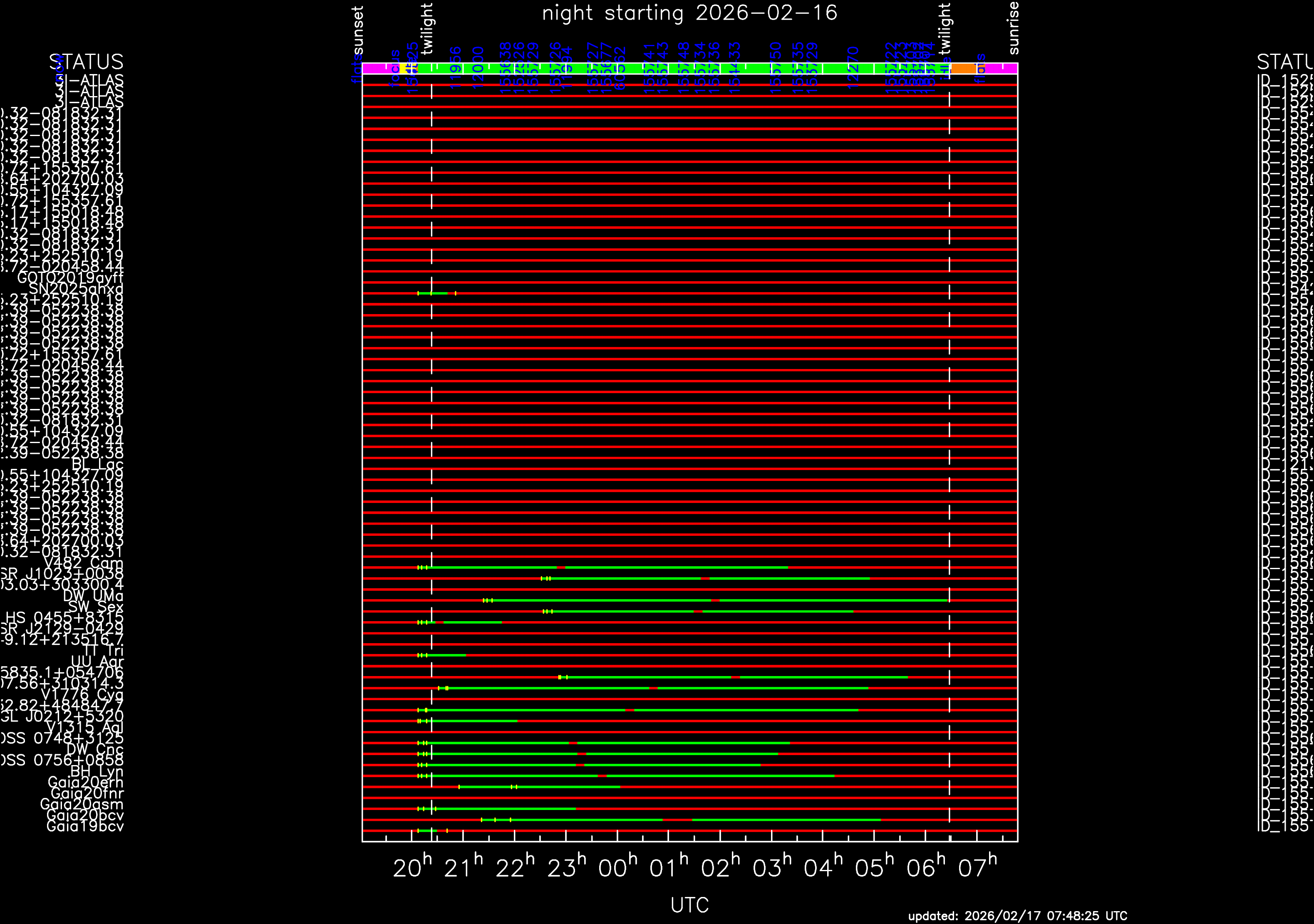Click the 00h tick label on the UTC axis
Viewport: 1314px width, 924px height.
pos(617,869)
